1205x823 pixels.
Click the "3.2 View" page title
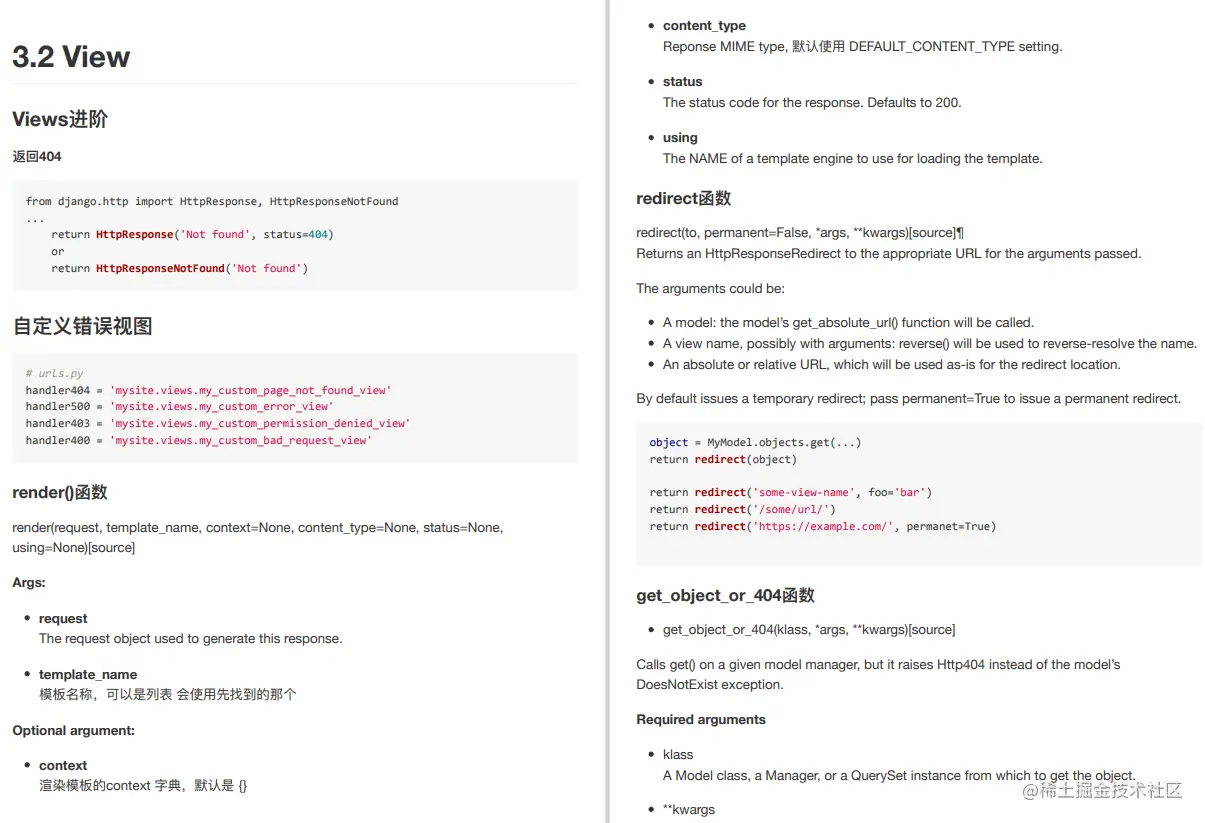click(x=71, y=57)
